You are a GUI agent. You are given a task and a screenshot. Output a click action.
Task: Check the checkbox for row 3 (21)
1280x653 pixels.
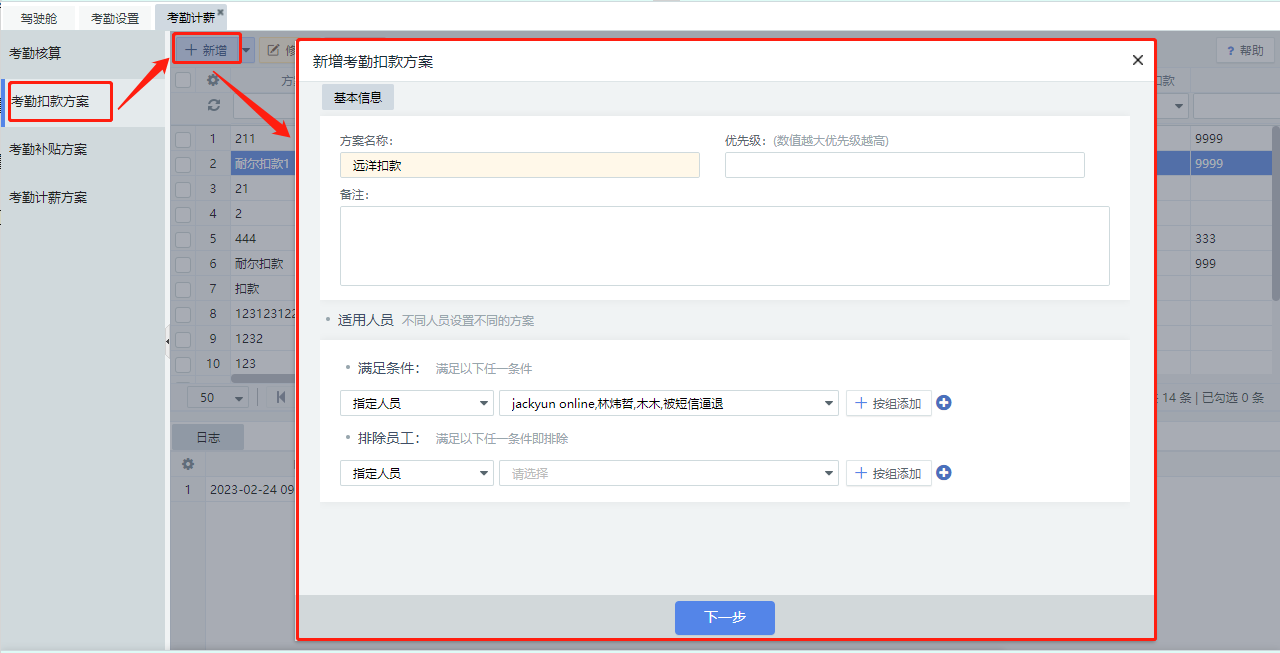pyautogui.click(x=183, y=189)
